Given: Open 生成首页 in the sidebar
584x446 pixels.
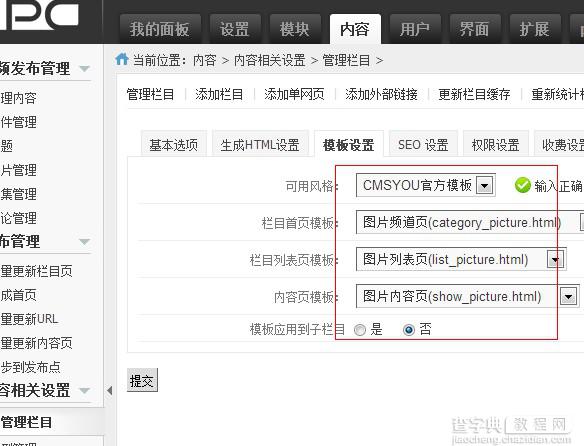Looking at the screenshot, I should [x=19, y=295].
